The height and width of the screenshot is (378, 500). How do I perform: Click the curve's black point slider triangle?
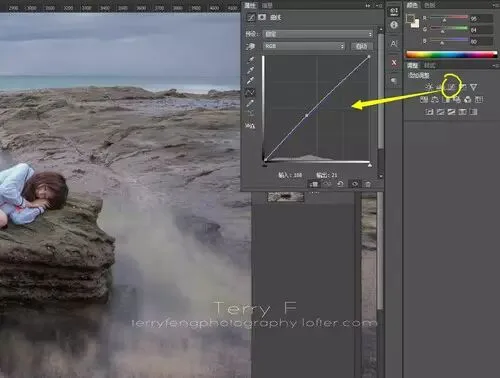tap(265, 165)
